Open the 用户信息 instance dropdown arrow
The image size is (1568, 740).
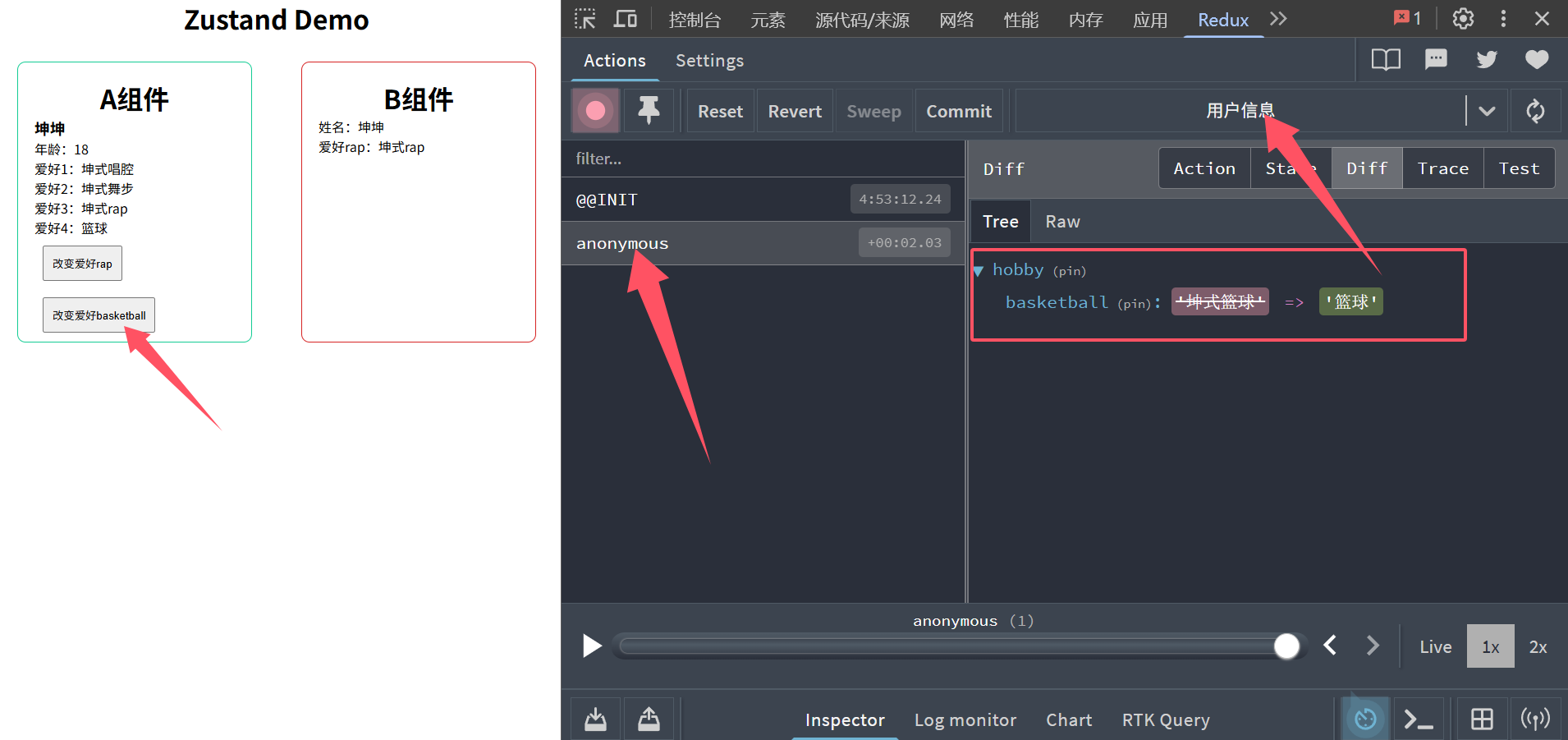coord(1487,111)
